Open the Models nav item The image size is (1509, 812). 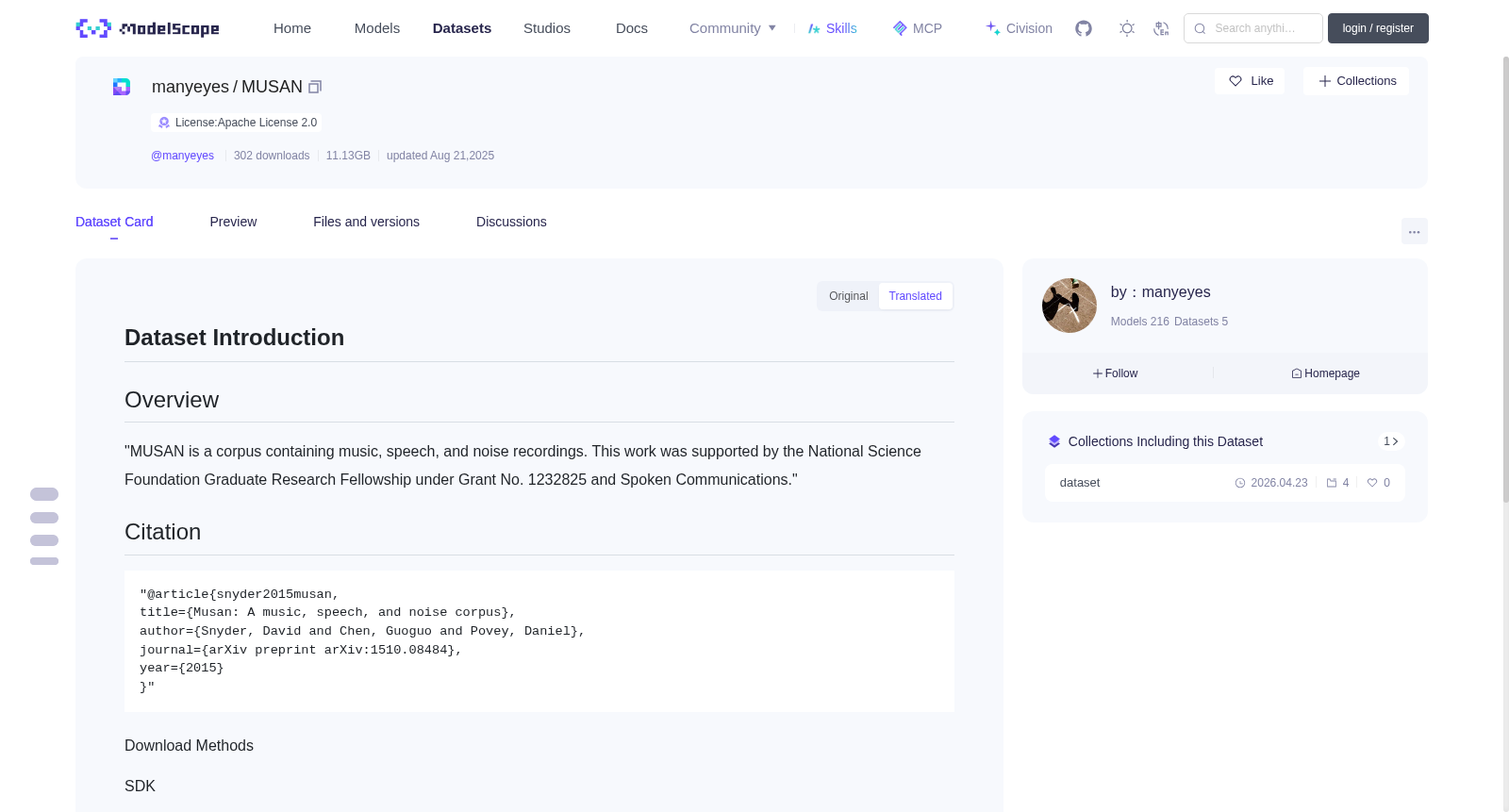377,28
